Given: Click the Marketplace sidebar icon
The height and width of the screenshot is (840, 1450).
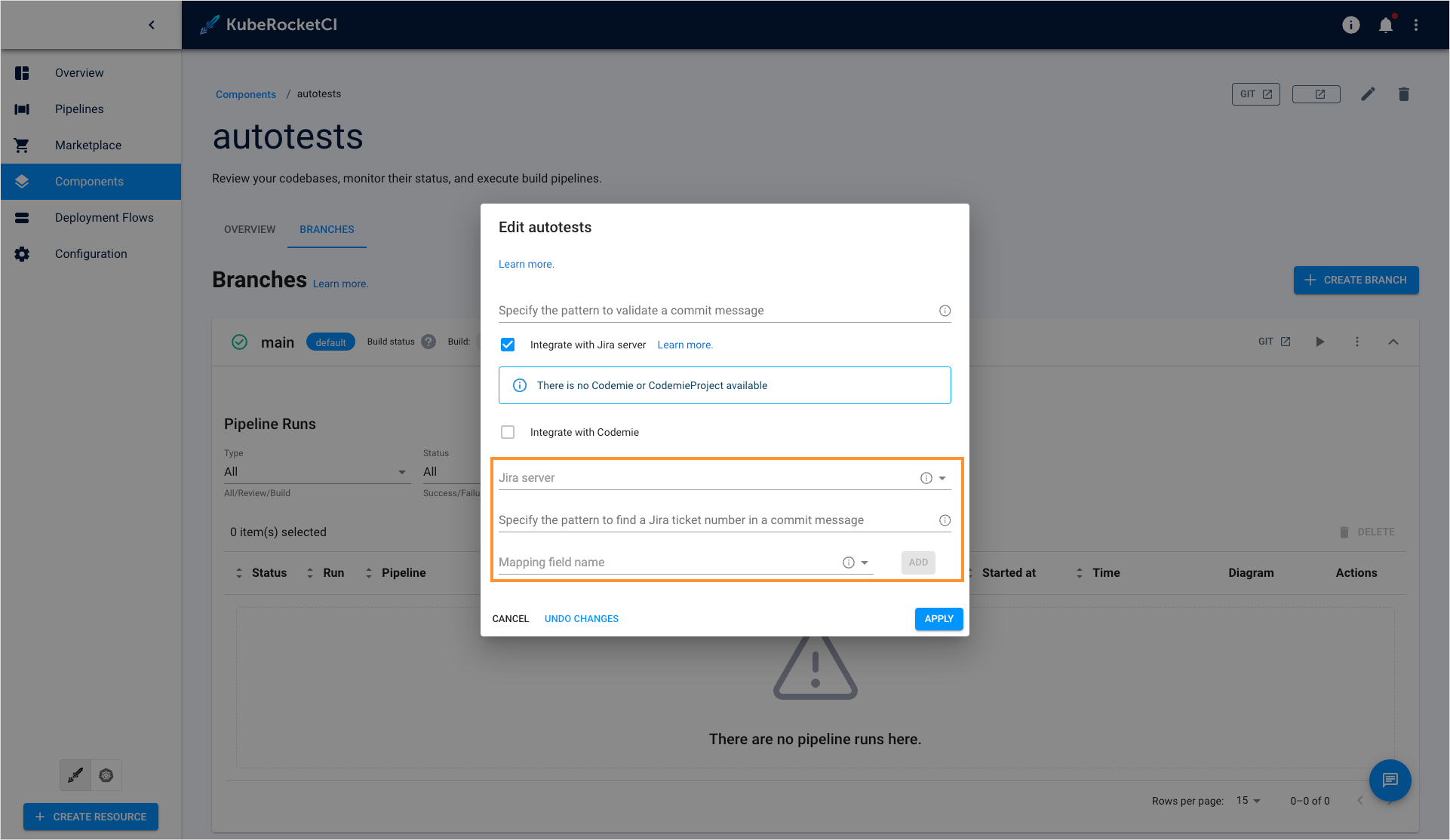Looking at the screenshot, I should (24, 144).
